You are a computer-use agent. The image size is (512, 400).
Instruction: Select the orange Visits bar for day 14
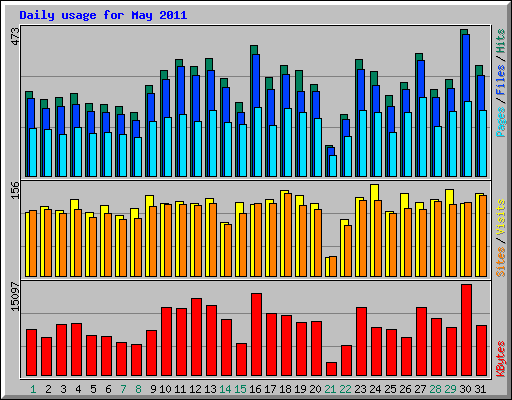(x=228, y=251)
